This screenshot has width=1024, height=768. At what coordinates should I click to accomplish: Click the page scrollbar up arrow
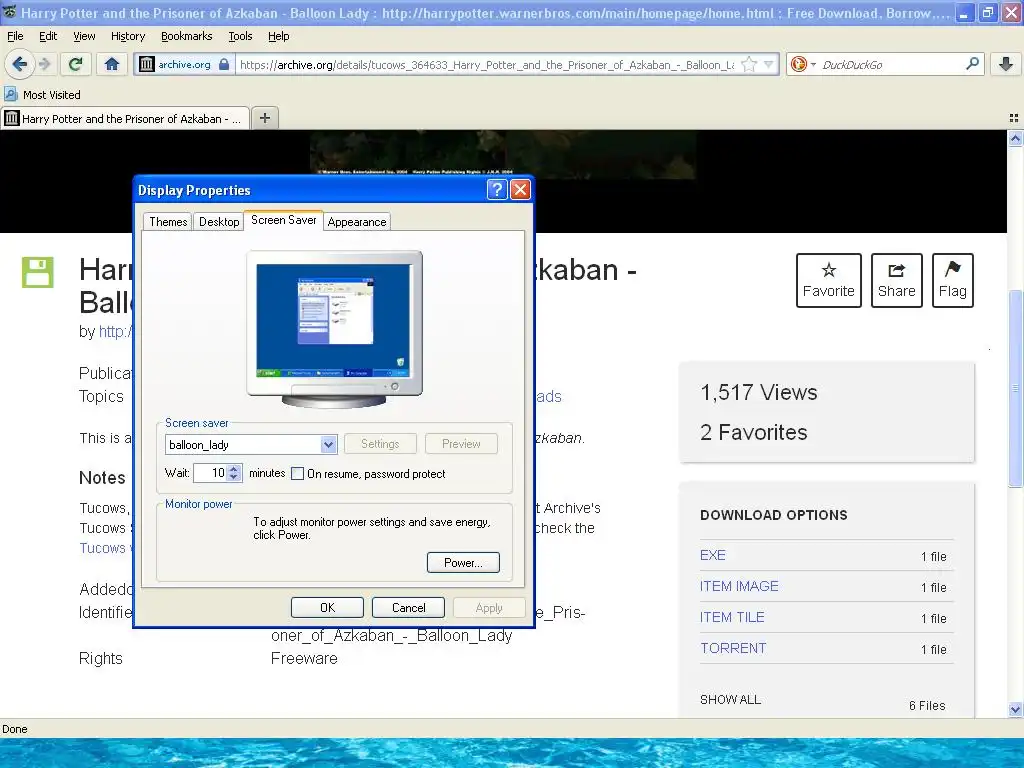1015,138
